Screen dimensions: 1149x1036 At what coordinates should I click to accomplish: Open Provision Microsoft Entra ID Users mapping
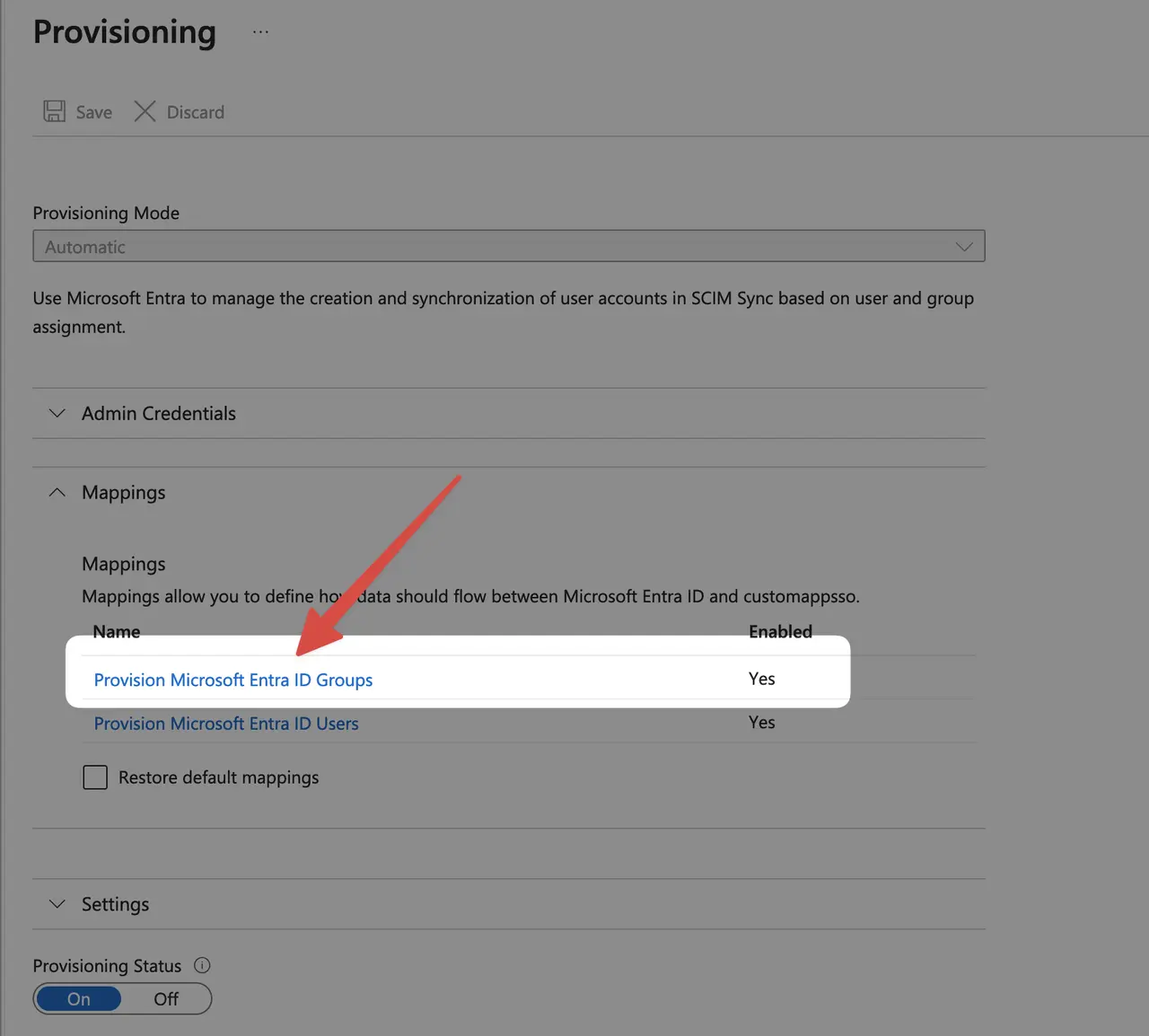[226, 723]
